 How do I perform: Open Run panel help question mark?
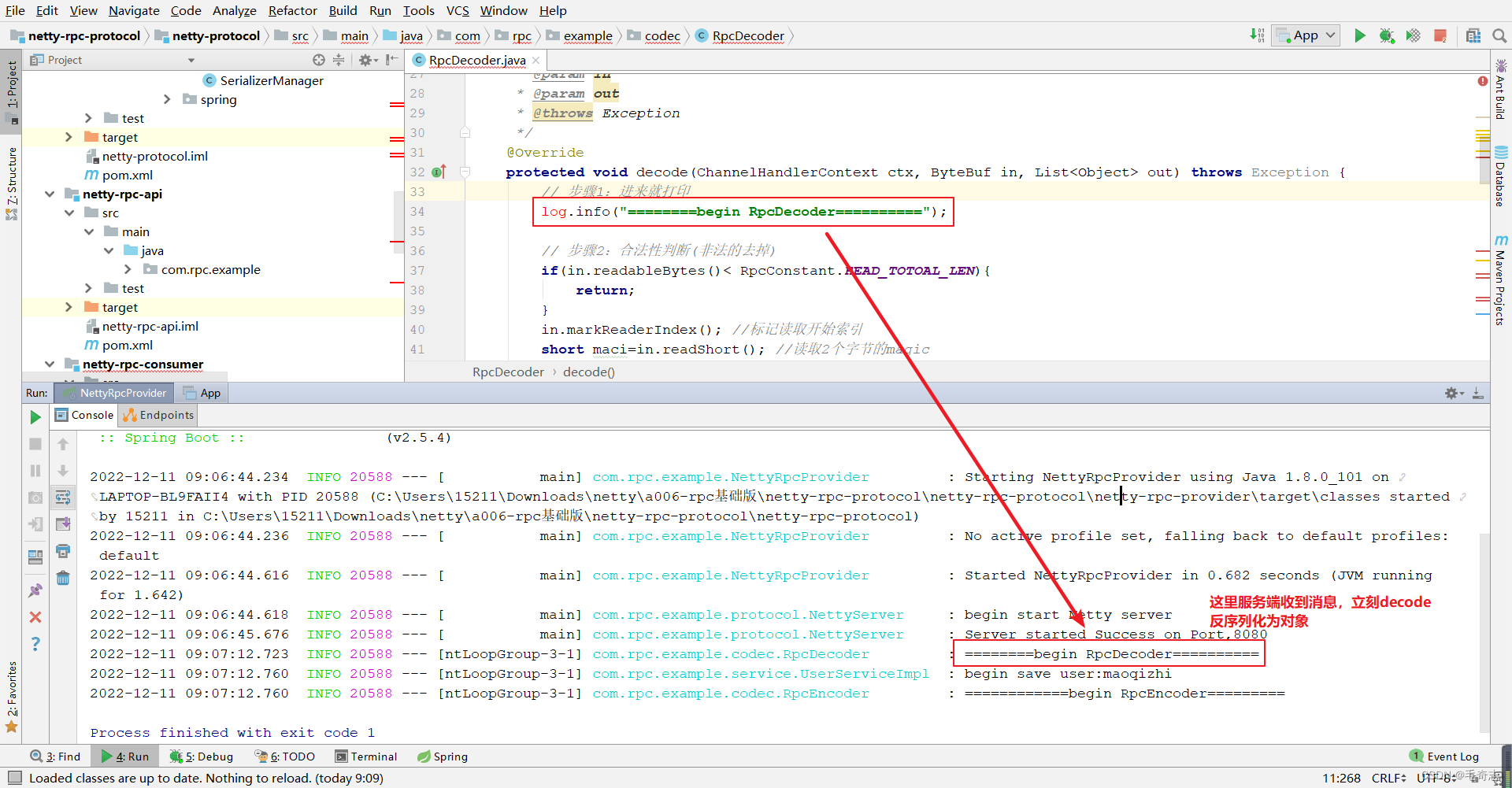click(x=35, y=644)
